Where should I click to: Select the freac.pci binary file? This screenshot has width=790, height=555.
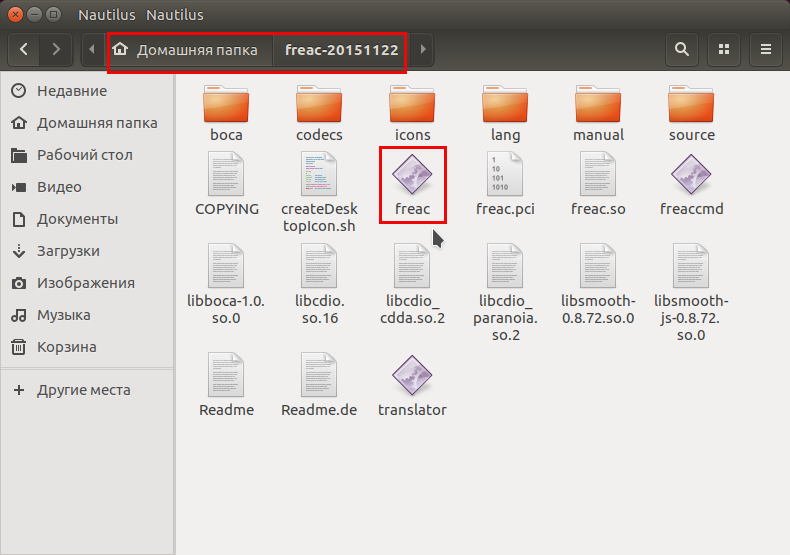[505, 184]
